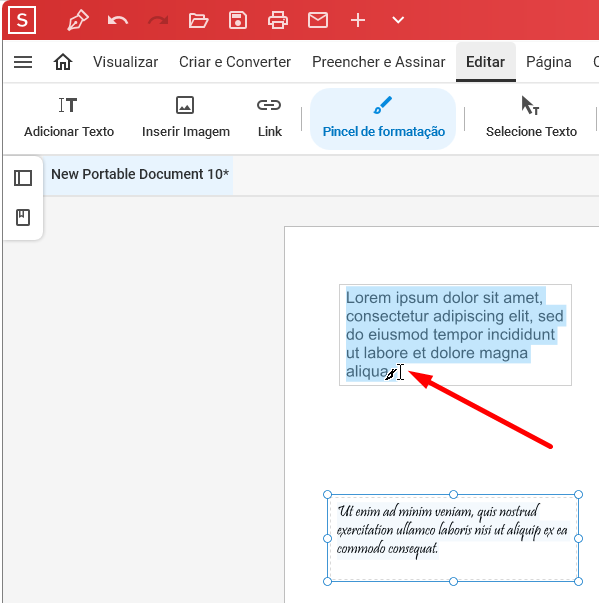Toggle the side panel layout icon
Image resolution: width=599 pixels, height=603 pixels.
[x=23, y=178]
